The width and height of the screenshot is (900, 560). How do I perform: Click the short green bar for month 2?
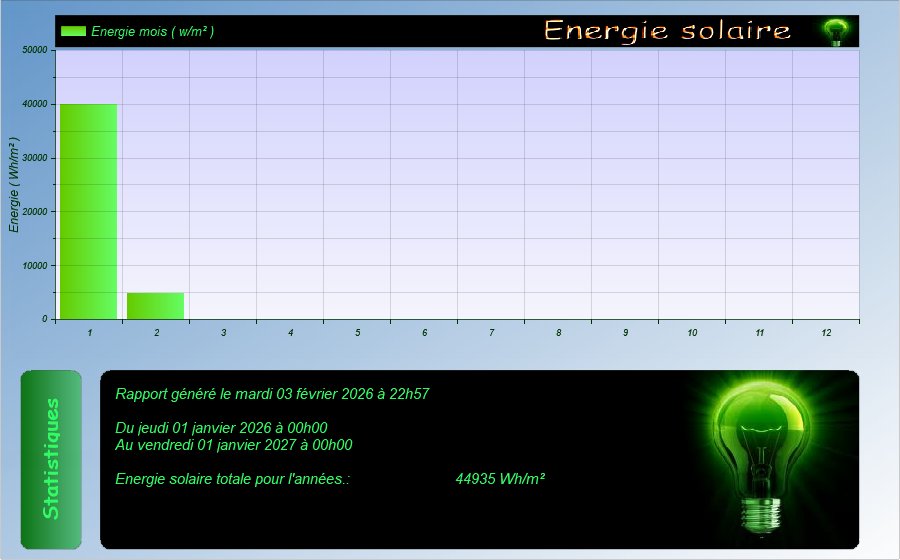(x=155, y=306)
